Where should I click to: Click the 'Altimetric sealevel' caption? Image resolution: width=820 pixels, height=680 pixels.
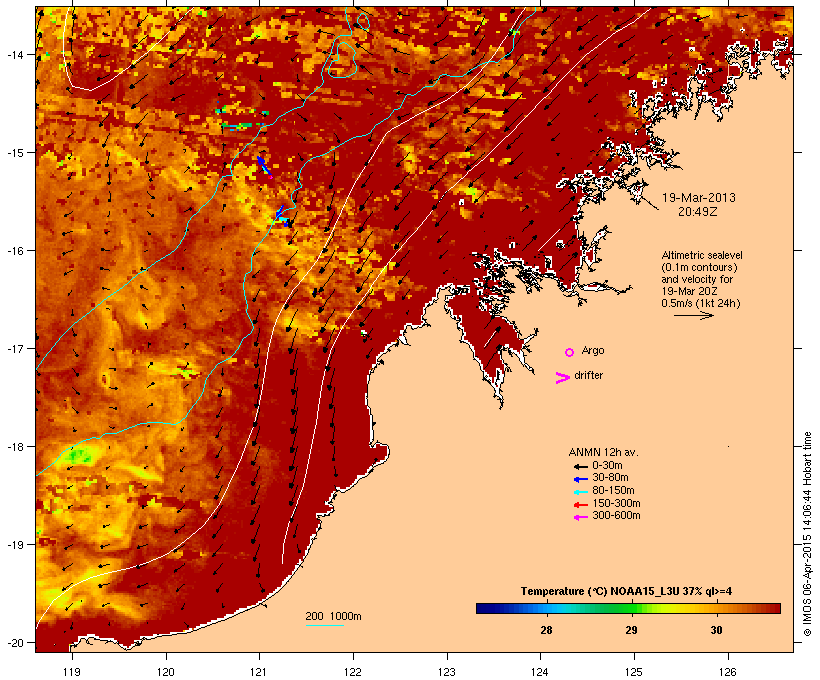pyautogui.click(x=702, y=255)
